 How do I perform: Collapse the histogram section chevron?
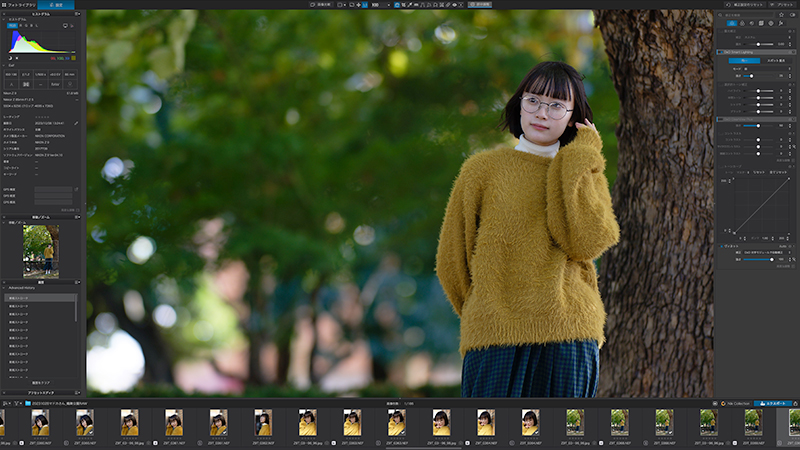coord(5,19)
